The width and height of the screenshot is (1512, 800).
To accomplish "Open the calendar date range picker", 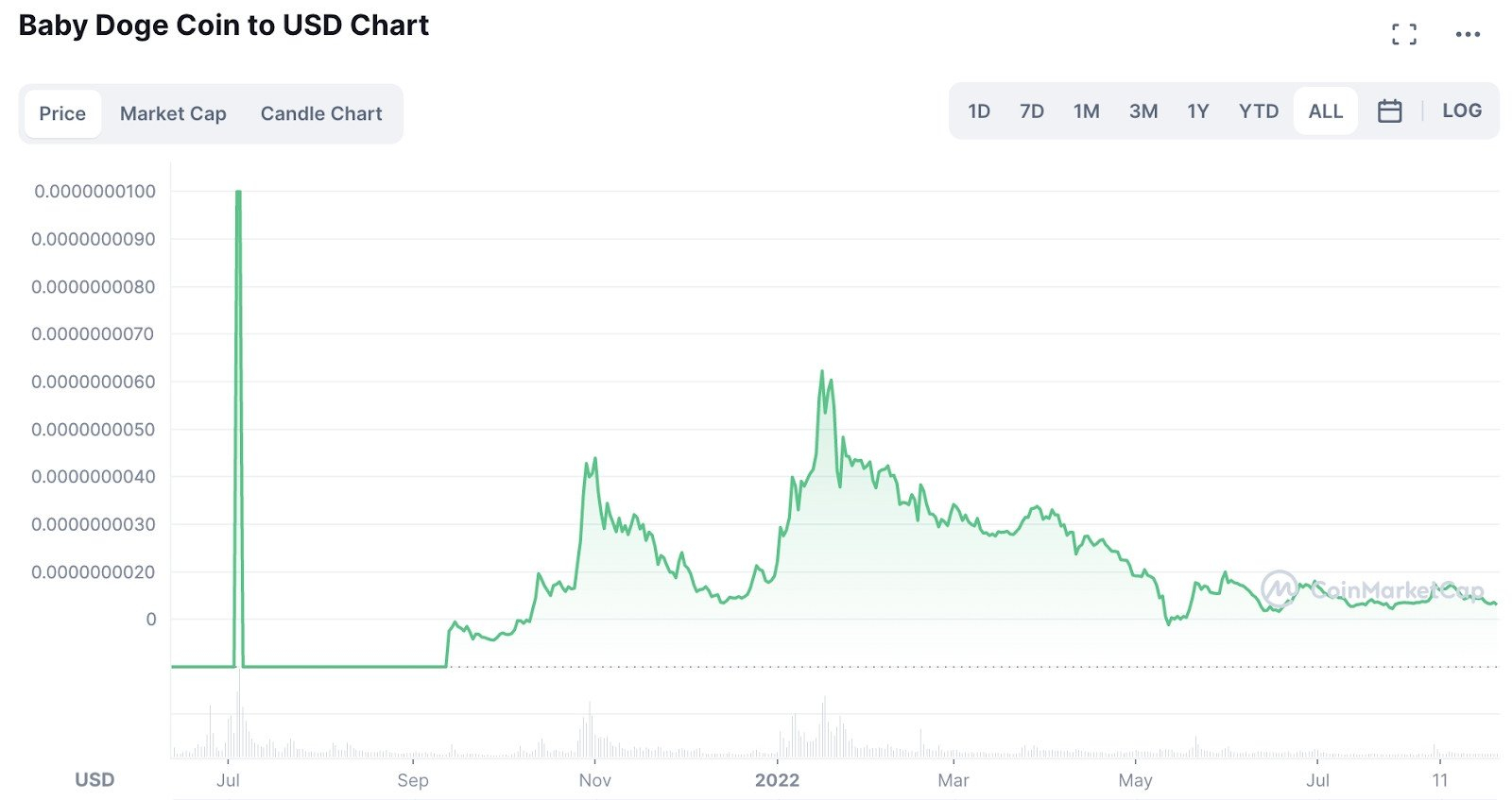I will [x=1389, y=111].
